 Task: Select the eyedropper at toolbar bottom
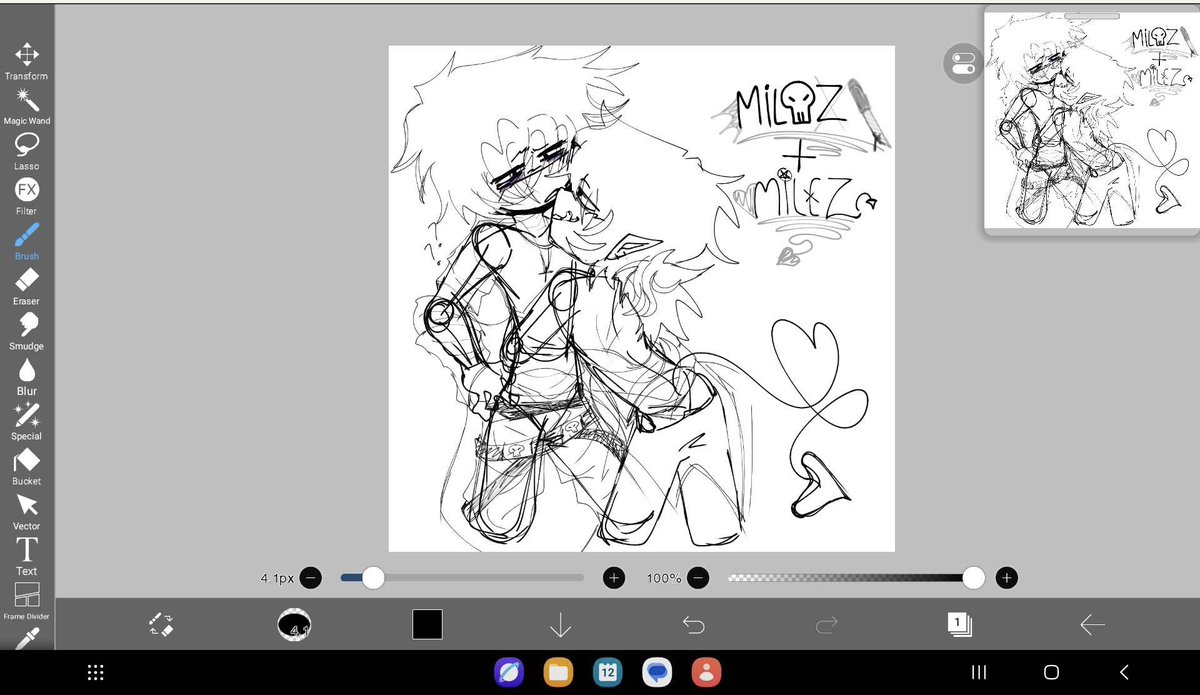(26, 638)
